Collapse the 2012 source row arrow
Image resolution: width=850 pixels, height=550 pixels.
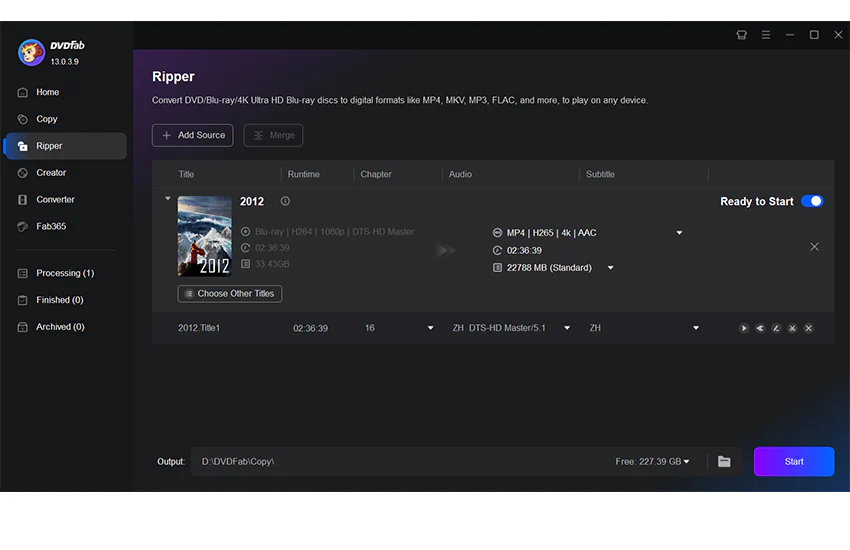tap(168, 198)
